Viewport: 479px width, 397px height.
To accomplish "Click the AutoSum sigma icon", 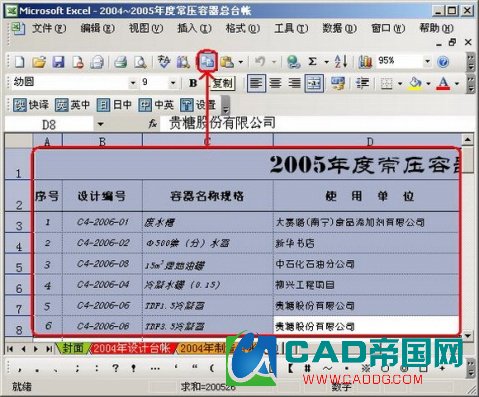I will tap(312, 62).
